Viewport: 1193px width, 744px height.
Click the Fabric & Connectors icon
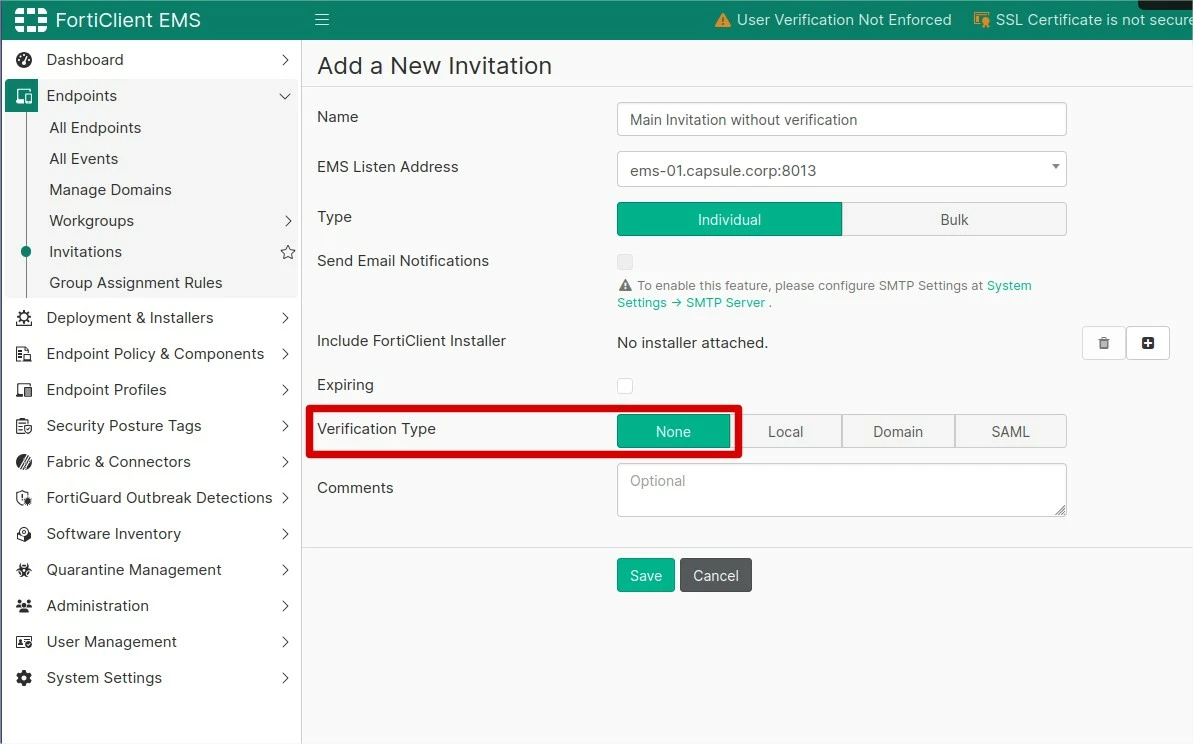click(x=24, y=462)
